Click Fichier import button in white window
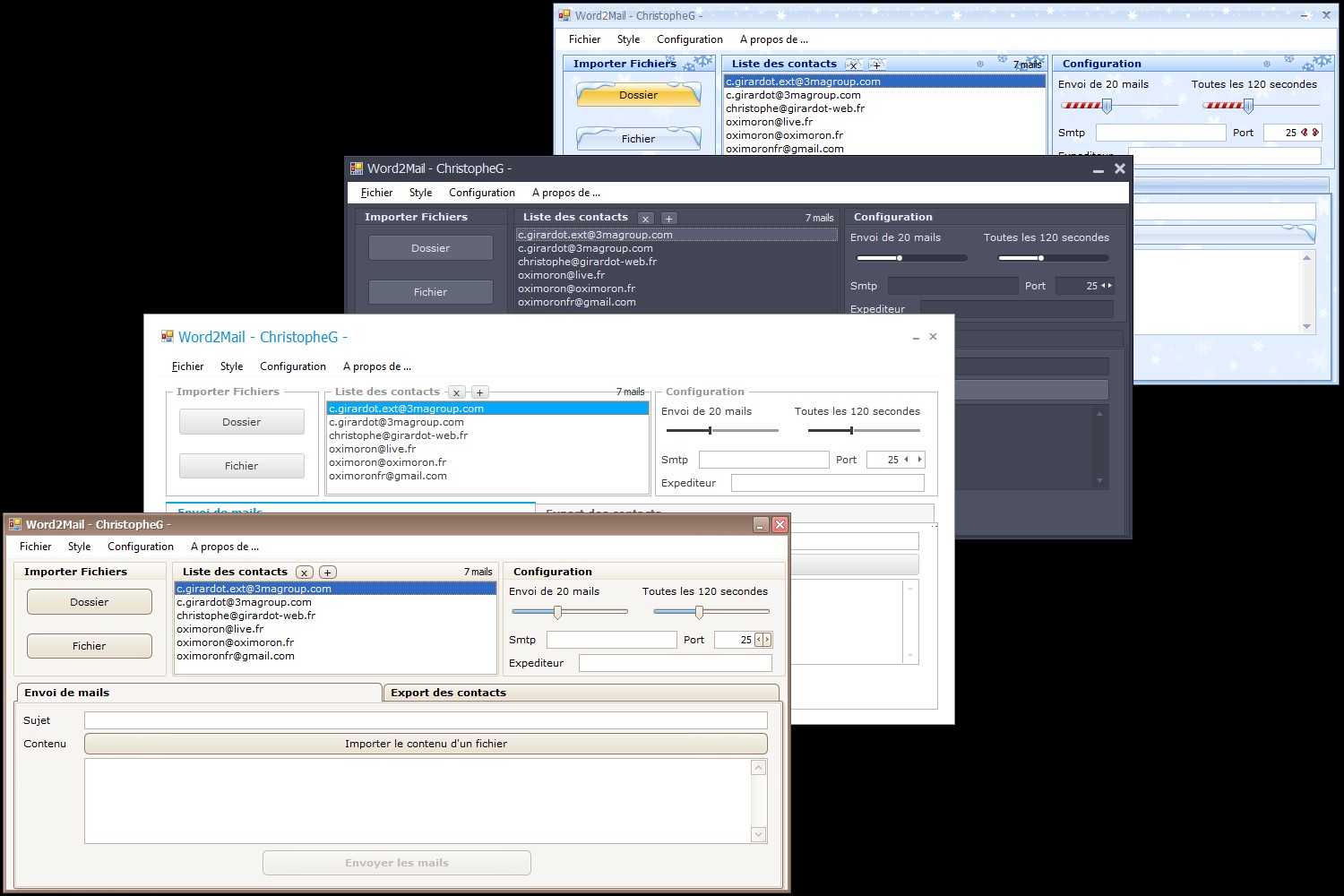 pyautogui.click(x=242, y=466)
